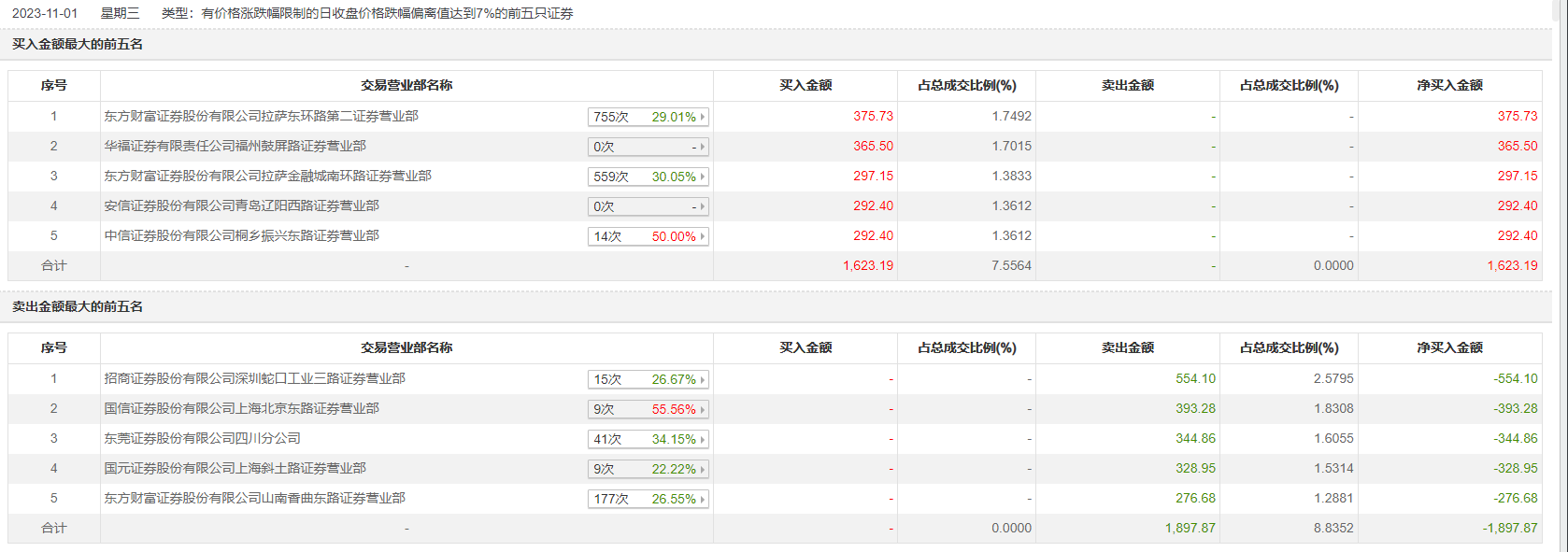The height and width of the screenshot is (552, 1568).
Task: Expand the 9次 55.56% stats box
Action: [649, 409]
